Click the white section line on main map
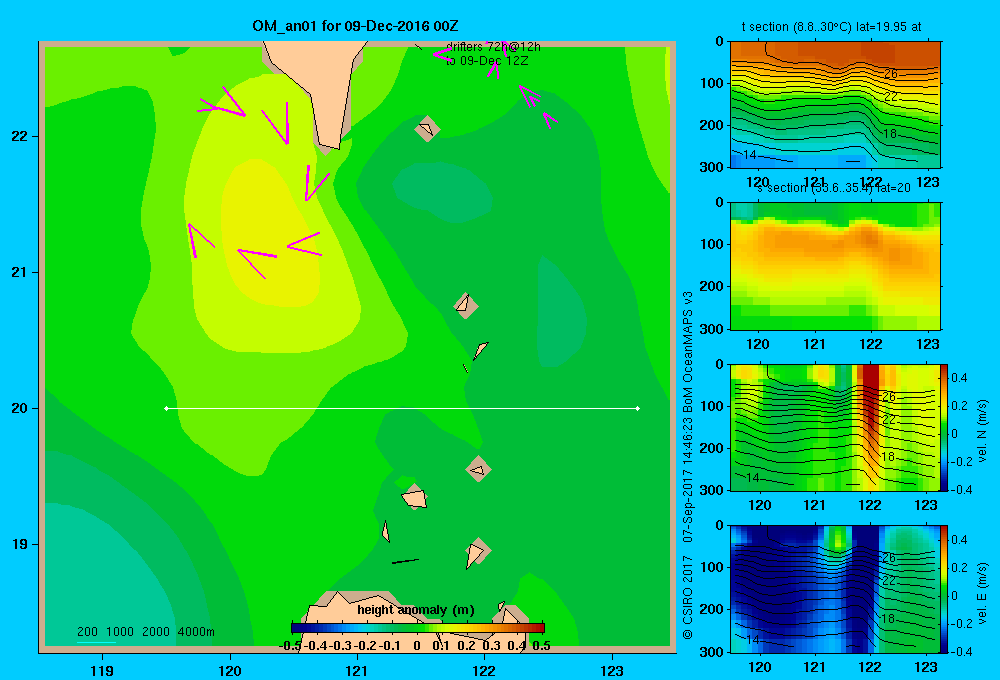Image resolution: width=1000 pixels, height=680 pixels. click(x=402, y=408)
